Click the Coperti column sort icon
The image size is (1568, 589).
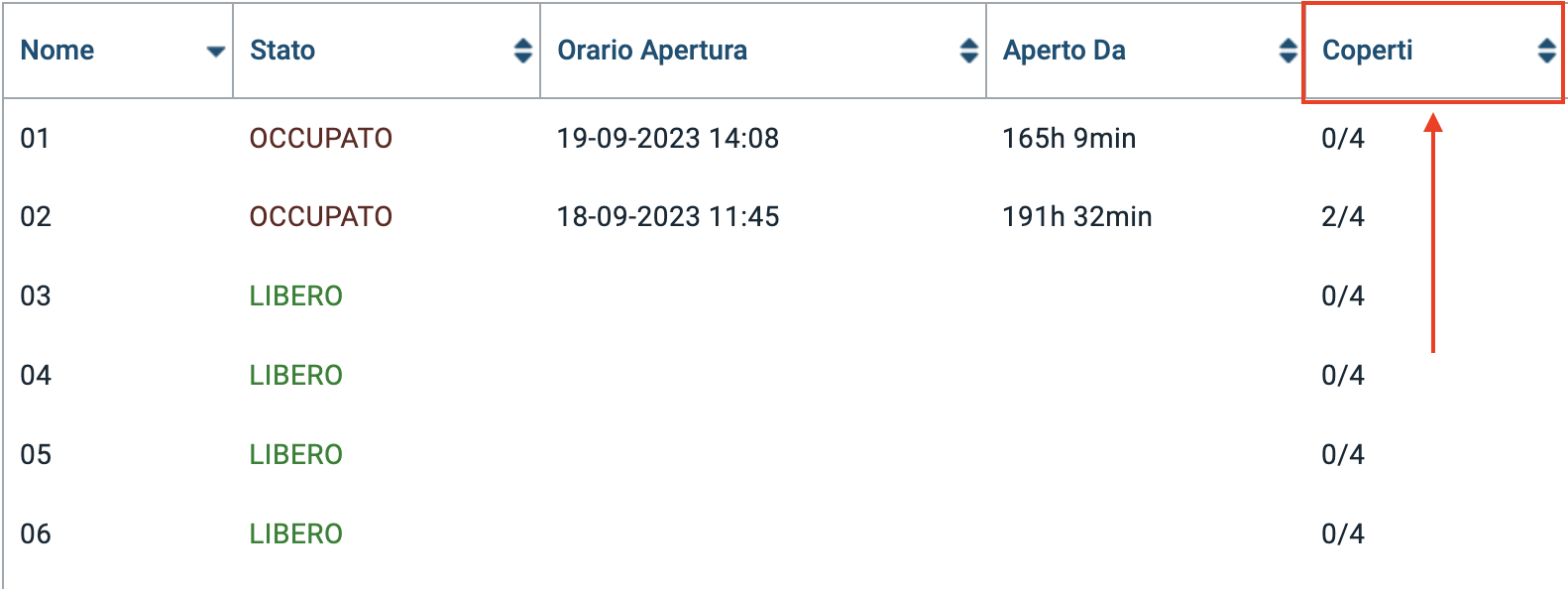click(x=1545, y=51)
